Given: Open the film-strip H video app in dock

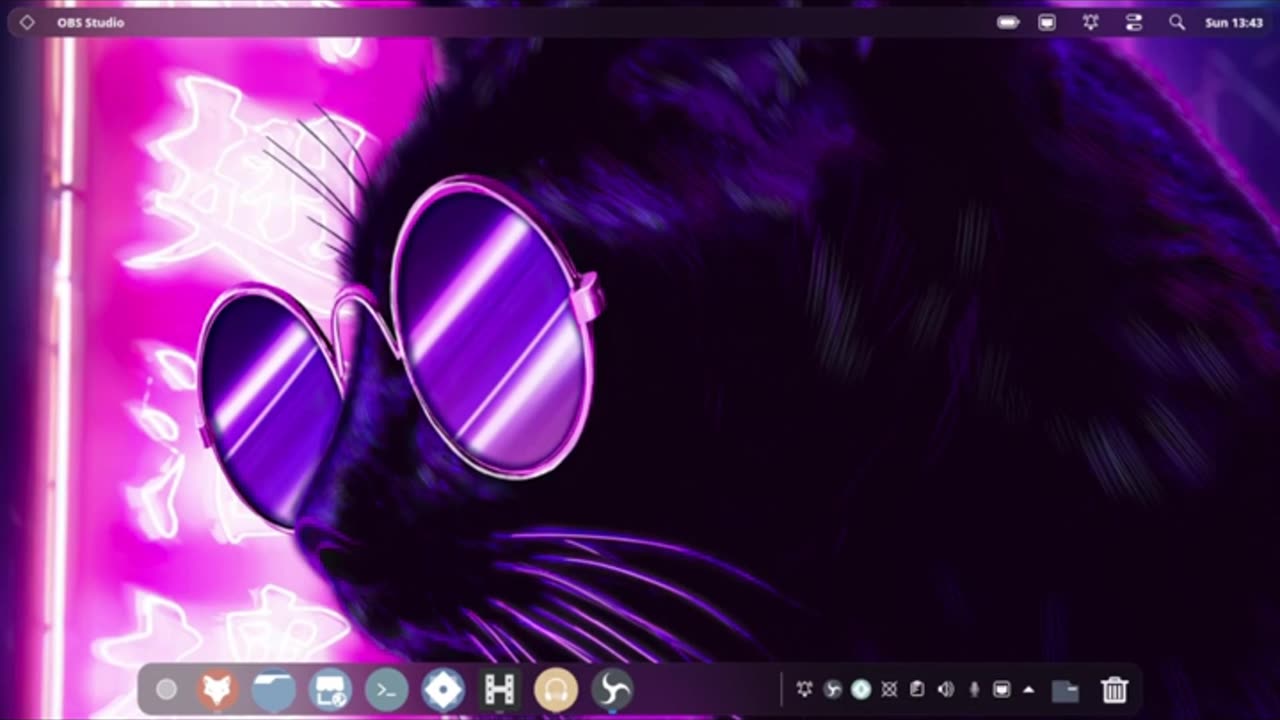Looking at the screenshot, I should [x=499, y=689].
